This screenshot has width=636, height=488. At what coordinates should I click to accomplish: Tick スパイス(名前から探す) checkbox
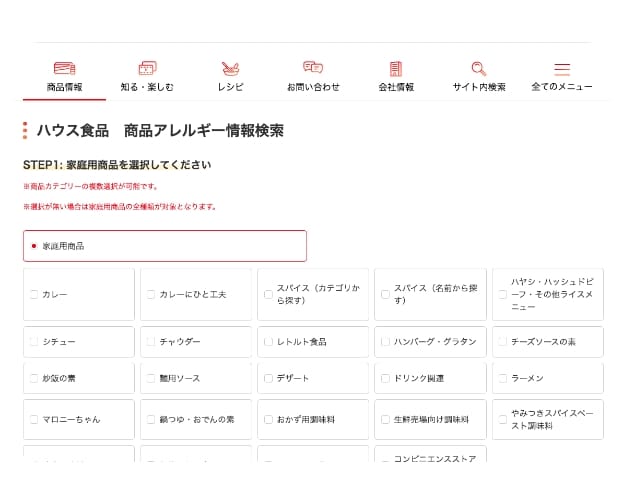385,294
